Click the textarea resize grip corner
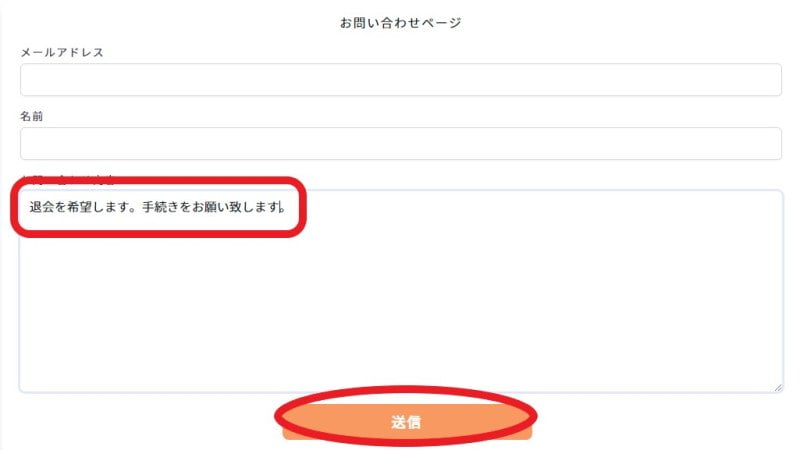800x450 pixels. (778, 388)
